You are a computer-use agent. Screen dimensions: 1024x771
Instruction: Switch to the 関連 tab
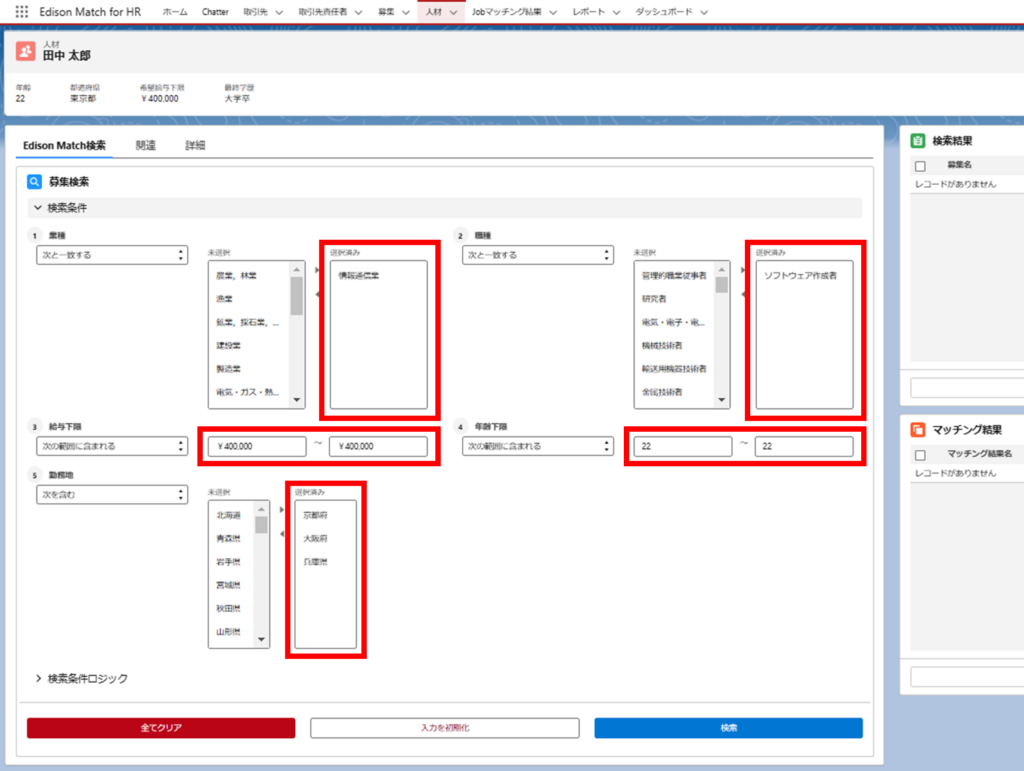(x=146, y=146)
